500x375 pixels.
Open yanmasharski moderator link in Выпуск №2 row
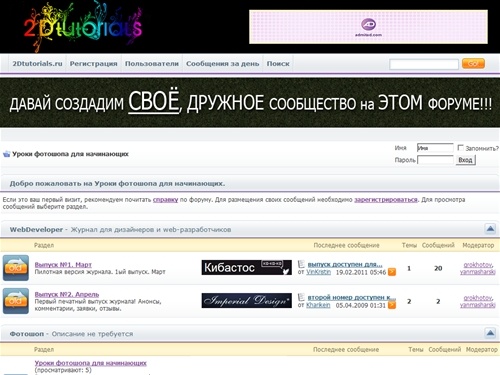[477, 305]
